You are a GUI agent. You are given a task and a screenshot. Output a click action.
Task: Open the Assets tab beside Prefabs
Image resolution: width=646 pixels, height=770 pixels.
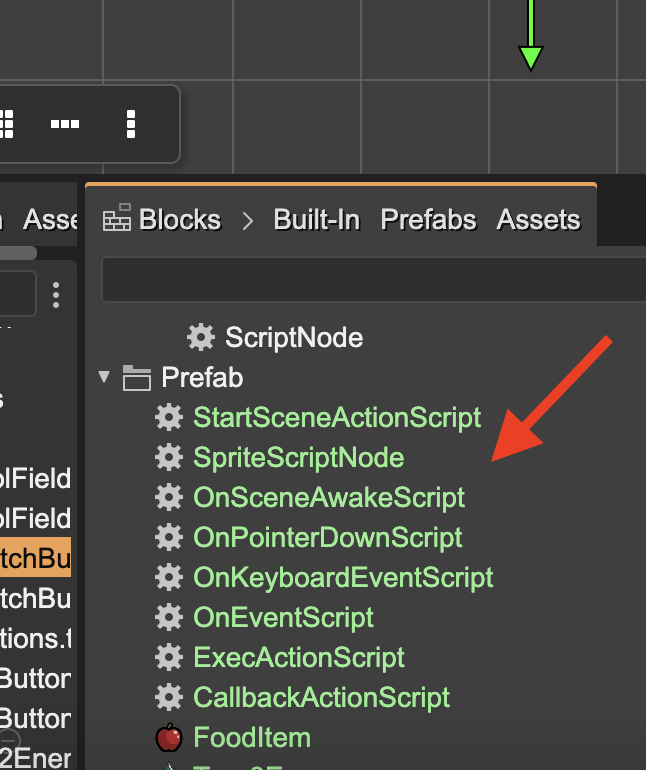pos(538,219)
